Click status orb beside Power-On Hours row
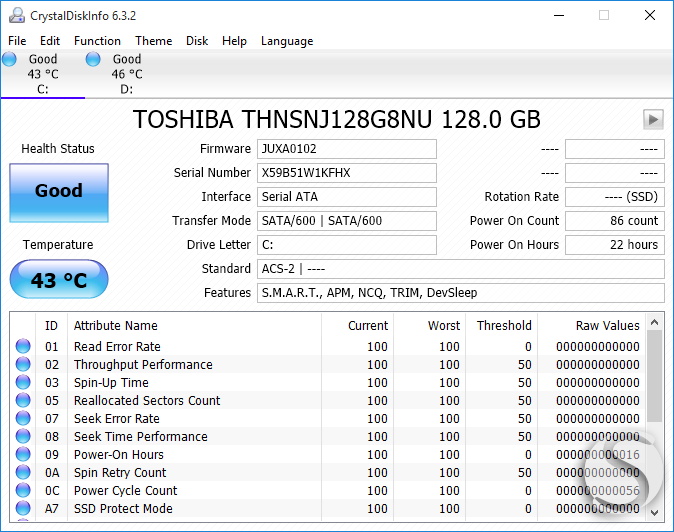The height and width of the screenshot is (532, 674). (23, 454)
